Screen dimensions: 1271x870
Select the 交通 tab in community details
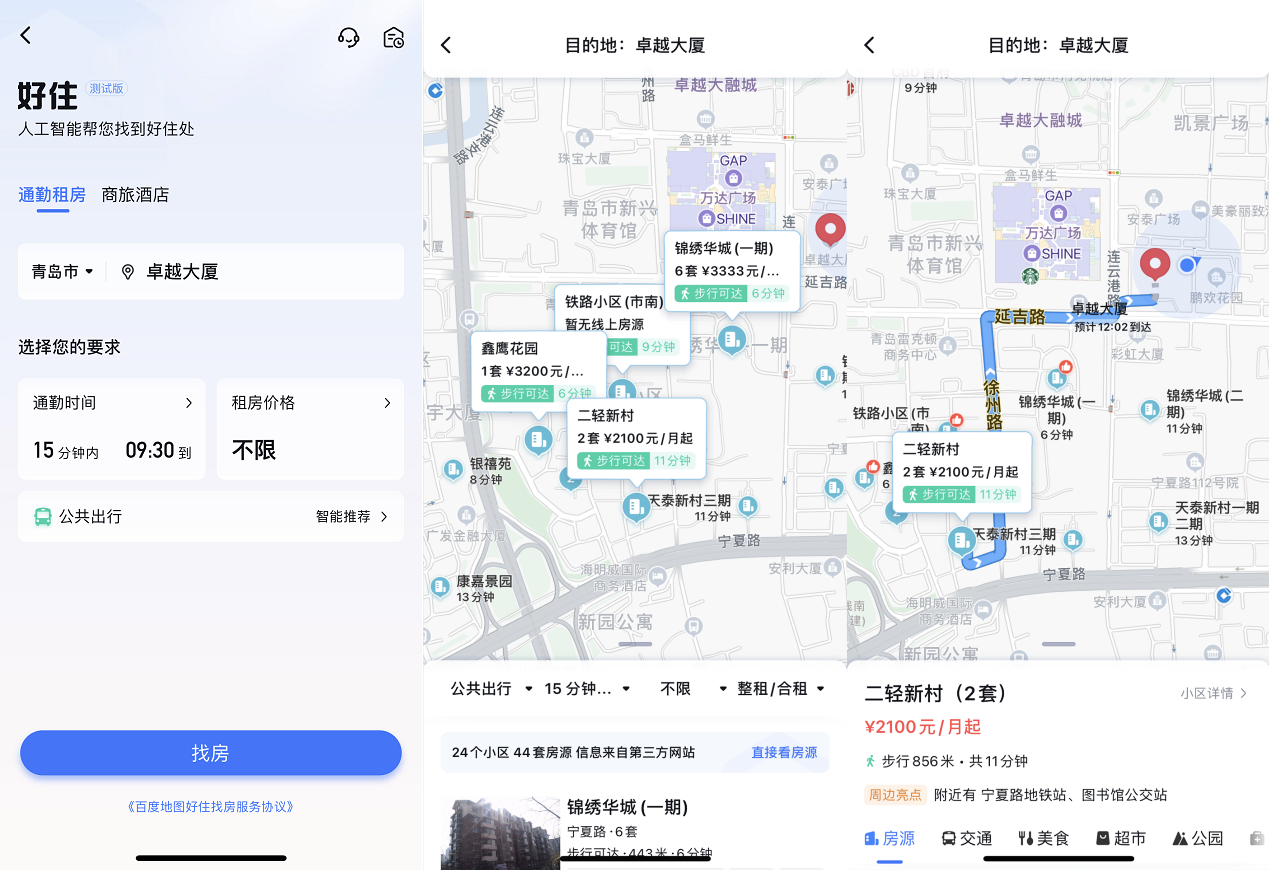966,838
